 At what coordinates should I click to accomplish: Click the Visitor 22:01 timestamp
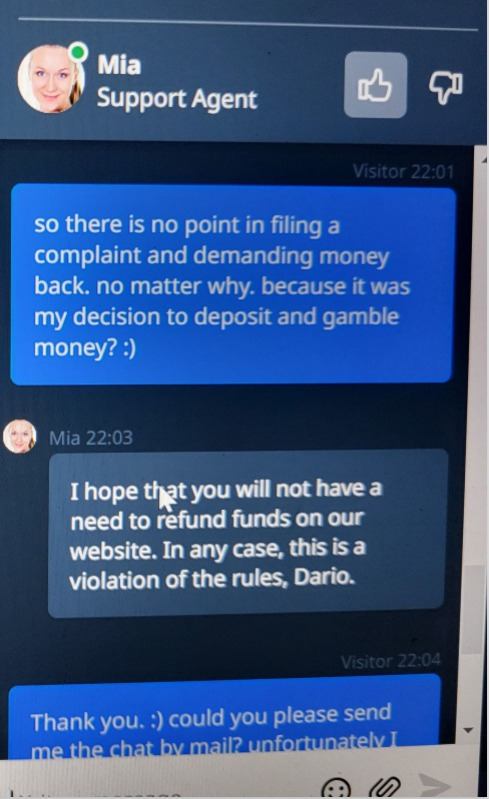point(402,172)
